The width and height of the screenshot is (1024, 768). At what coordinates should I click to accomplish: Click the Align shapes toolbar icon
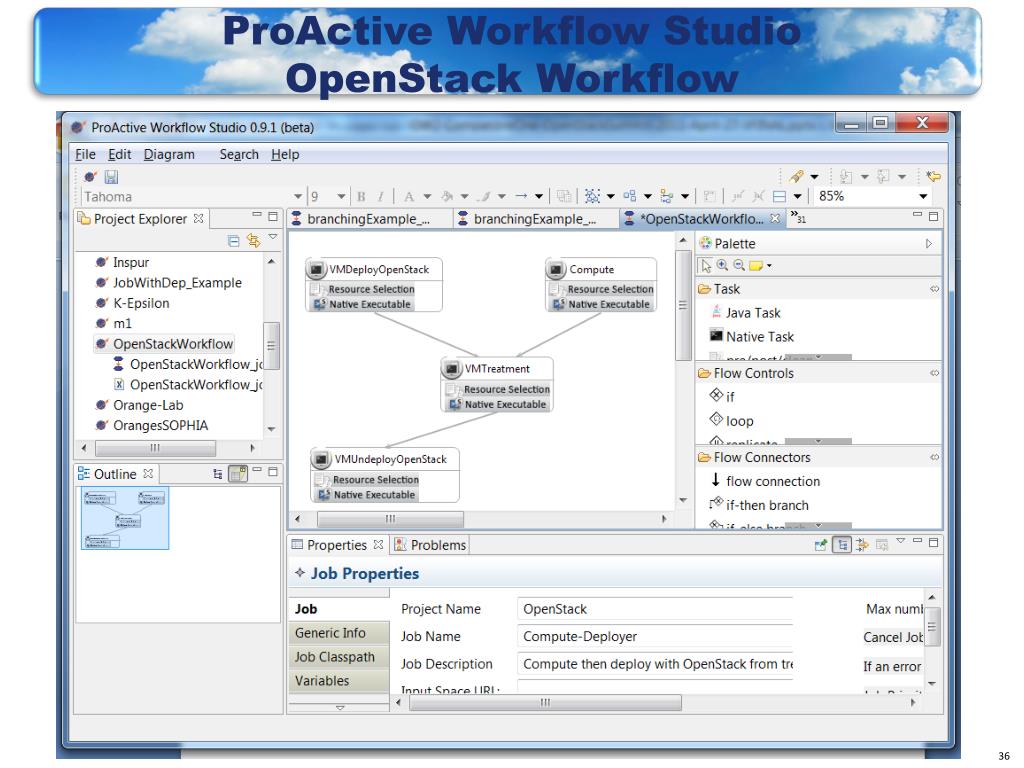point(667,196)
